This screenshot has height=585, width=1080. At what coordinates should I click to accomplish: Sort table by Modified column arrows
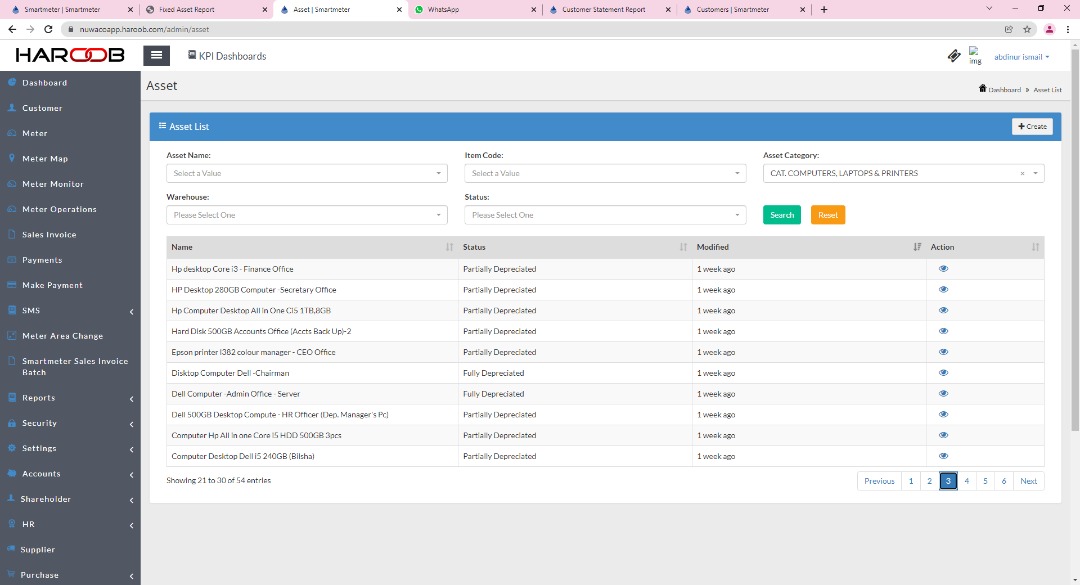click(917, 247)
